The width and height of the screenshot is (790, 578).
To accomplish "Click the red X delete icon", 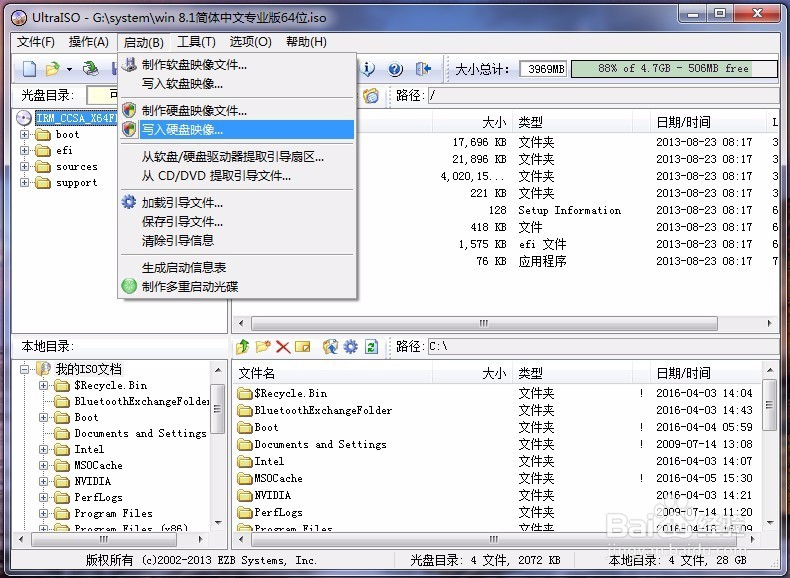I will point(283,347).
